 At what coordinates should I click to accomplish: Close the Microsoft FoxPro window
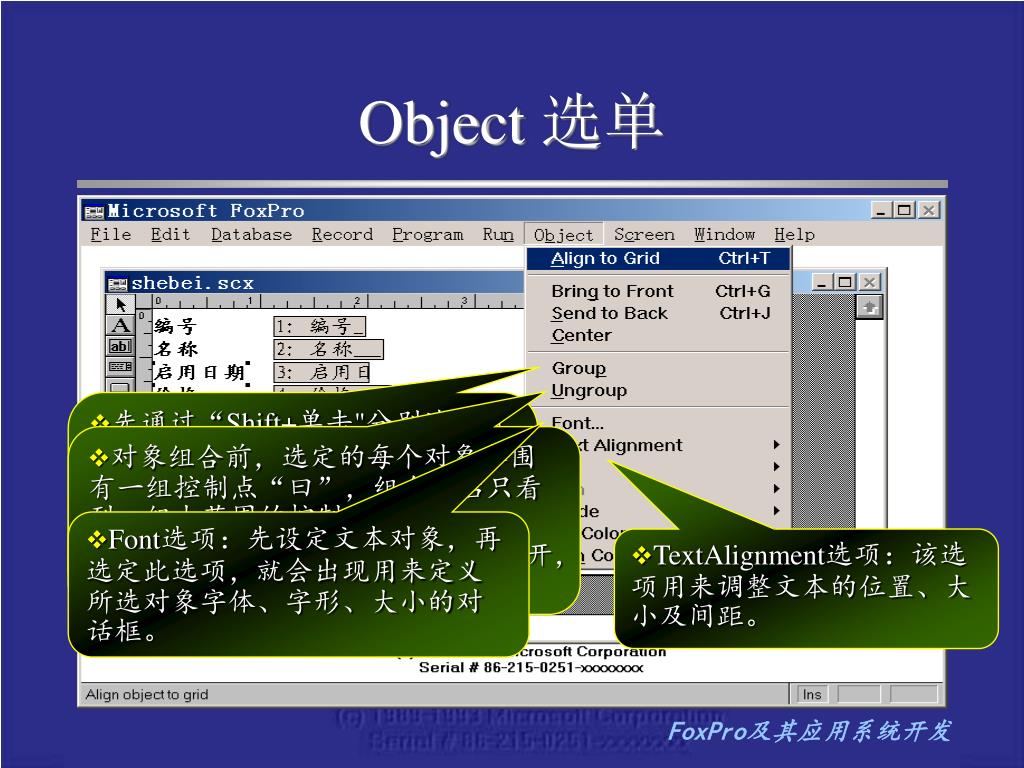929,210
